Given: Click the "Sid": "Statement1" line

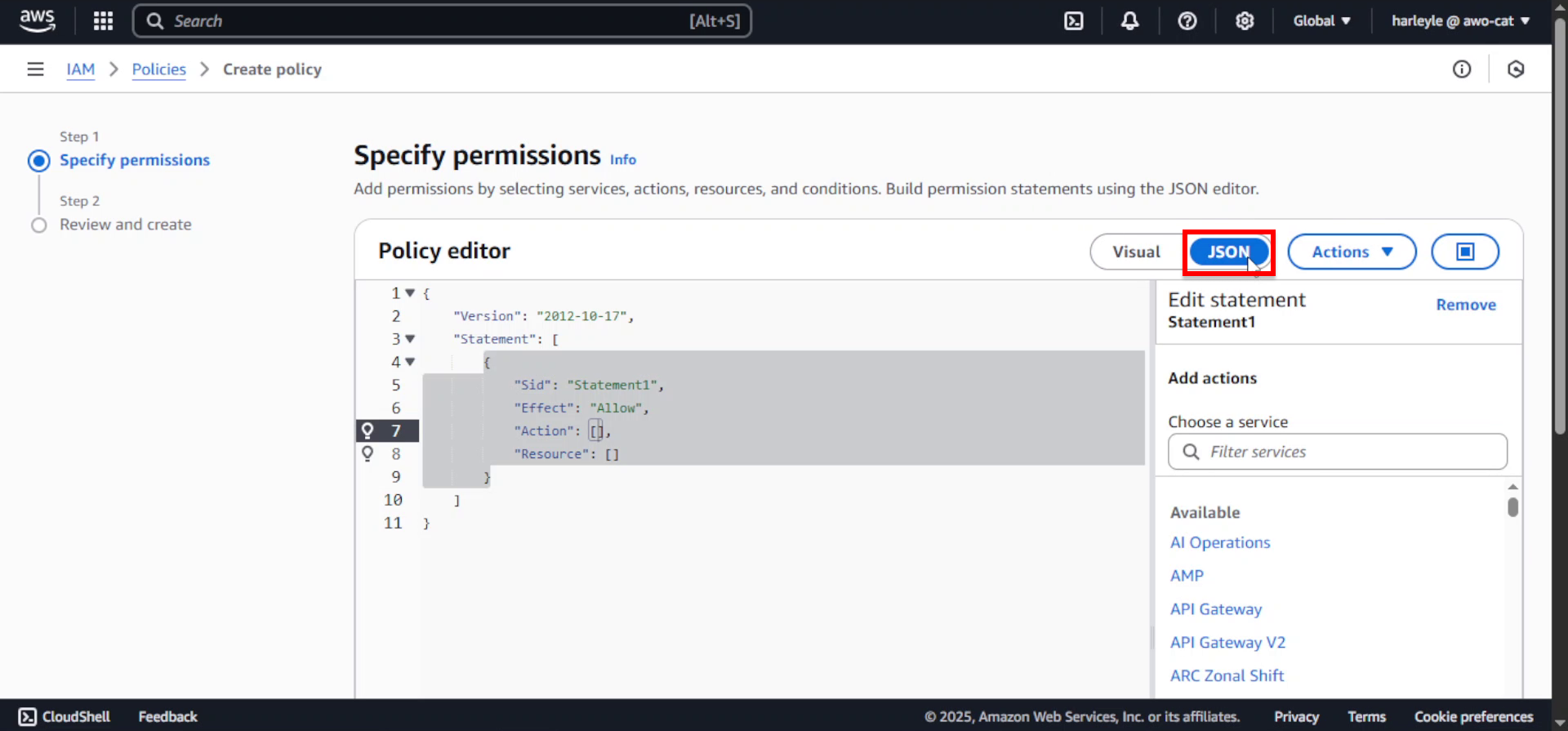Looking at the screenshot, I should click(x=589, y=385).
